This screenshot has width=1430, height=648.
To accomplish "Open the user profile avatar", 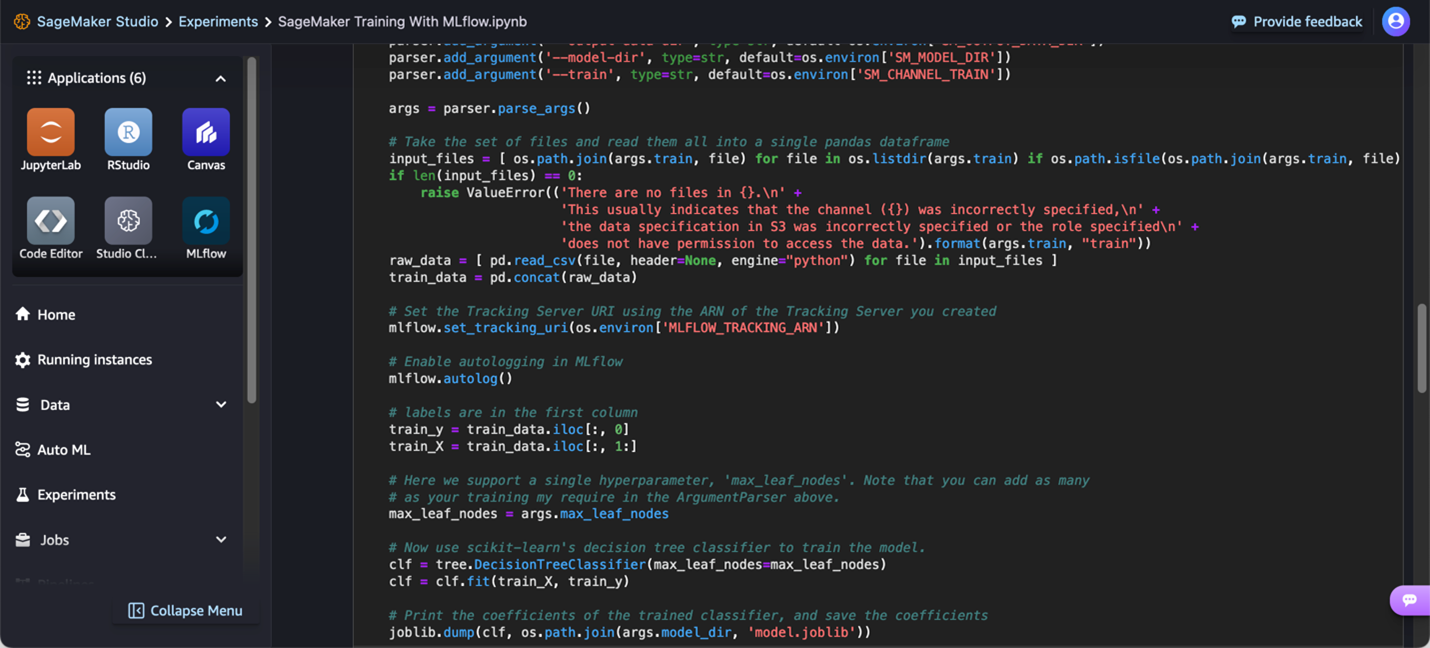I will 1395,21.
